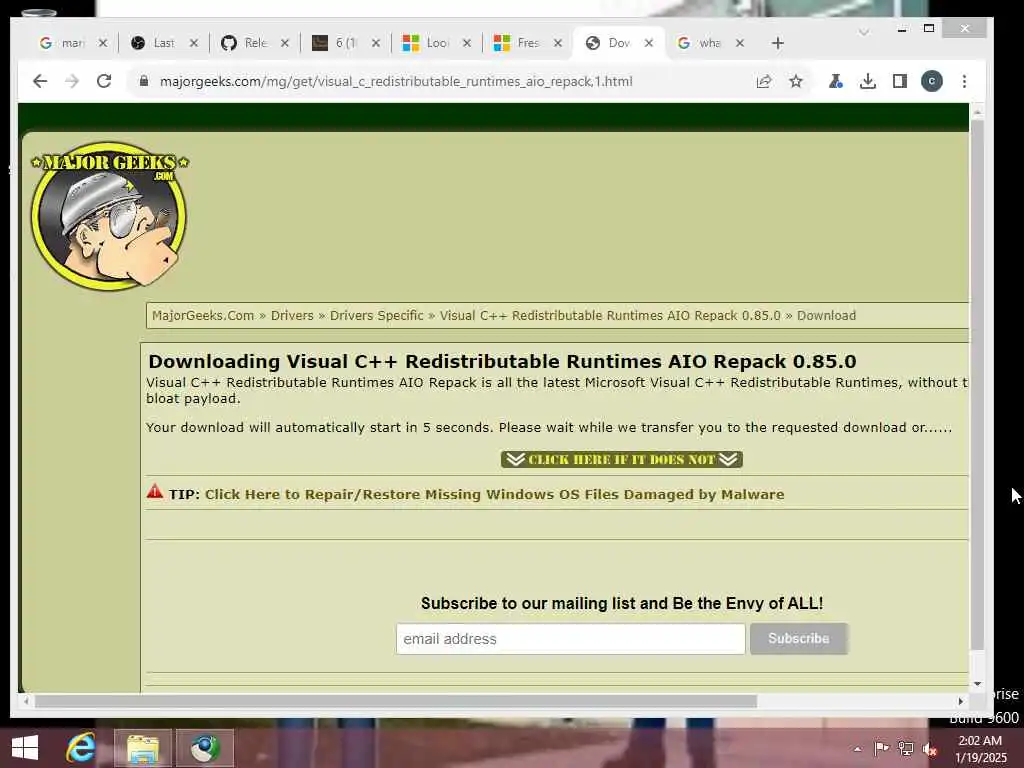1024x768 pixels.
Task: Switch to the 'Fres' Microsoft tab
Action: tap(519, 43)
